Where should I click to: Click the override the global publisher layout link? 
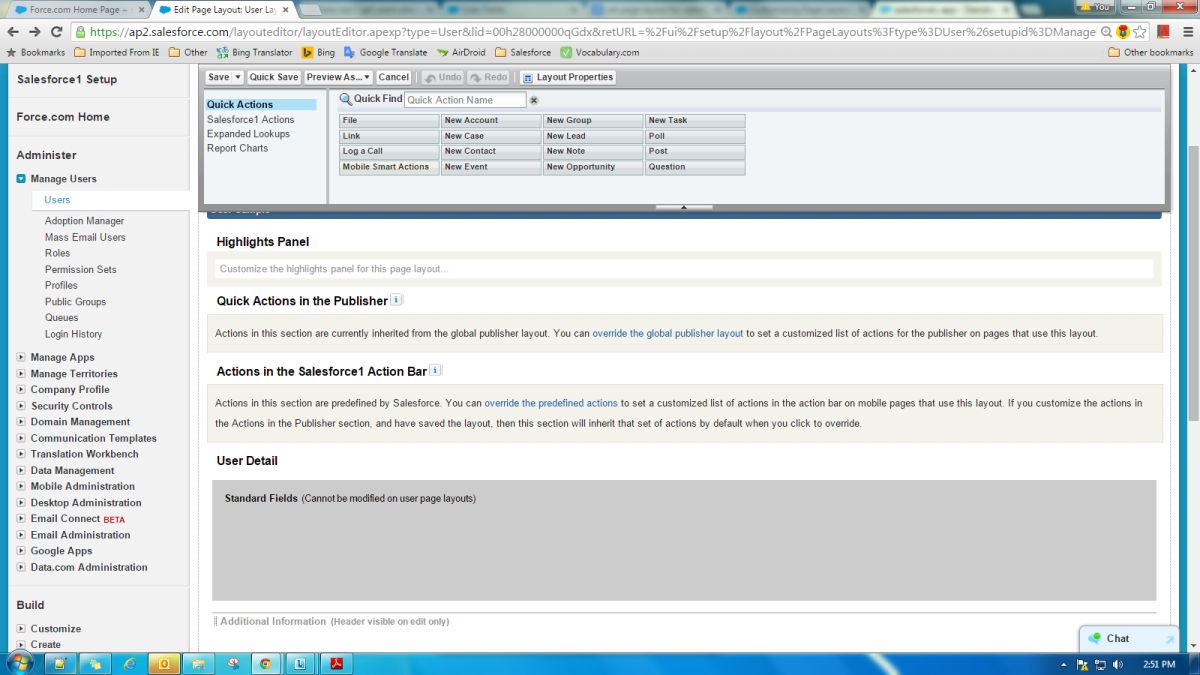[668, 333]
